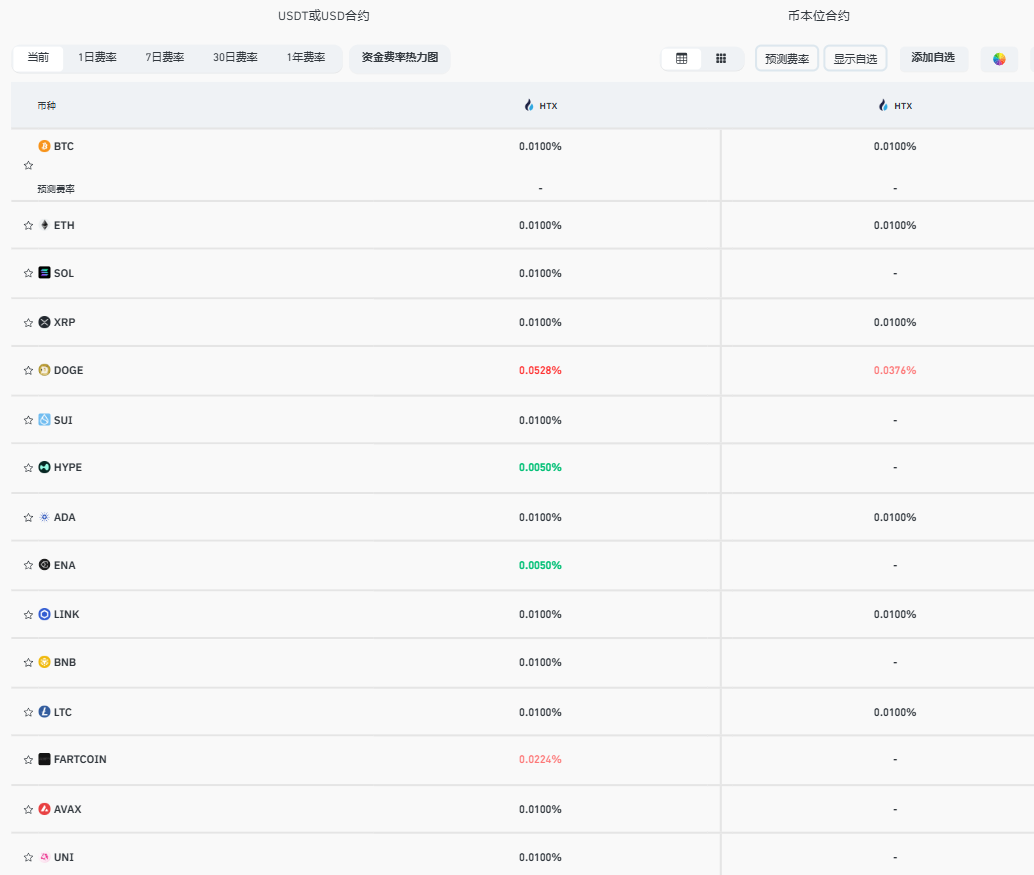Switch to 1年费率 tab
Screen dimensions: 1034x875
point(306,58)
